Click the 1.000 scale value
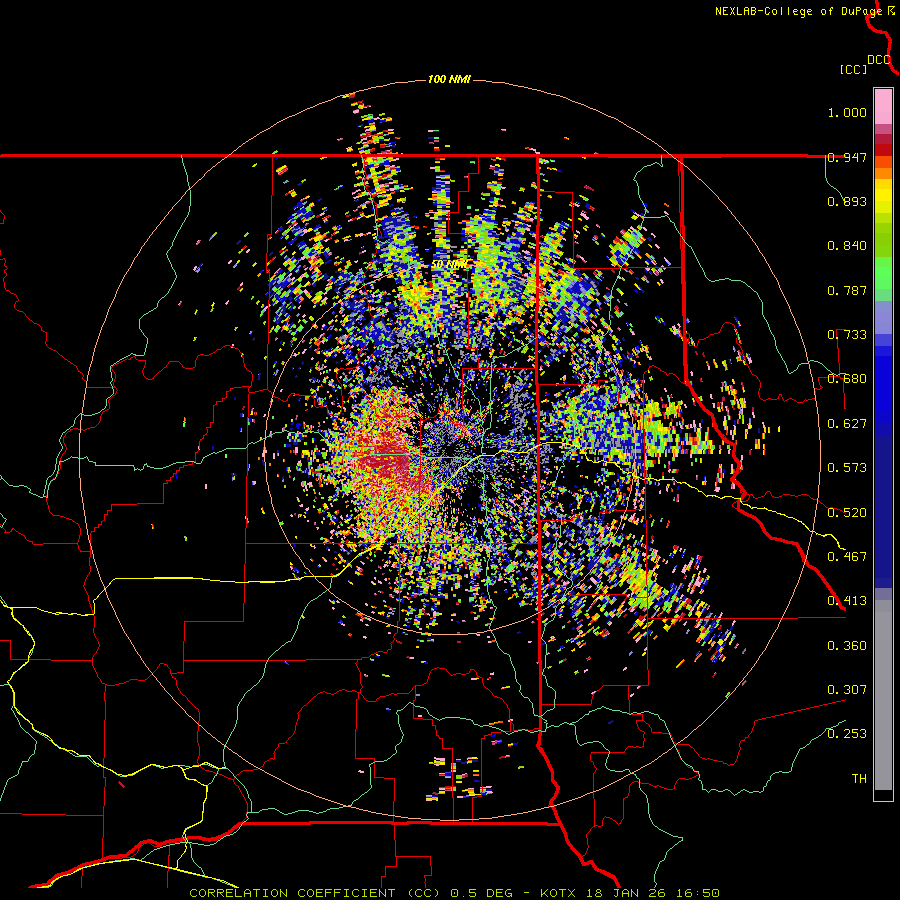This screenshot has height=900, width=900. (847, 112)
